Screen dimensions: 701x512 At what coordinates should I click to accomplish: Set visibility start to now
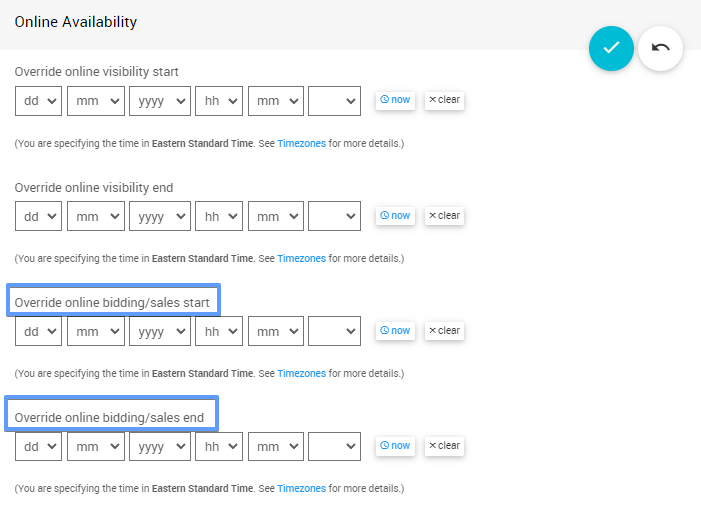tap(395, 100)
